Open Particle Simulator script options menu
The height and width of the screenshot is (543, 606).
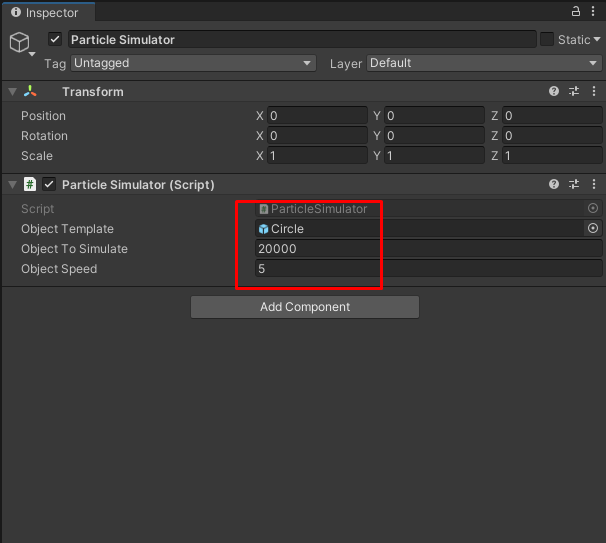594,184
